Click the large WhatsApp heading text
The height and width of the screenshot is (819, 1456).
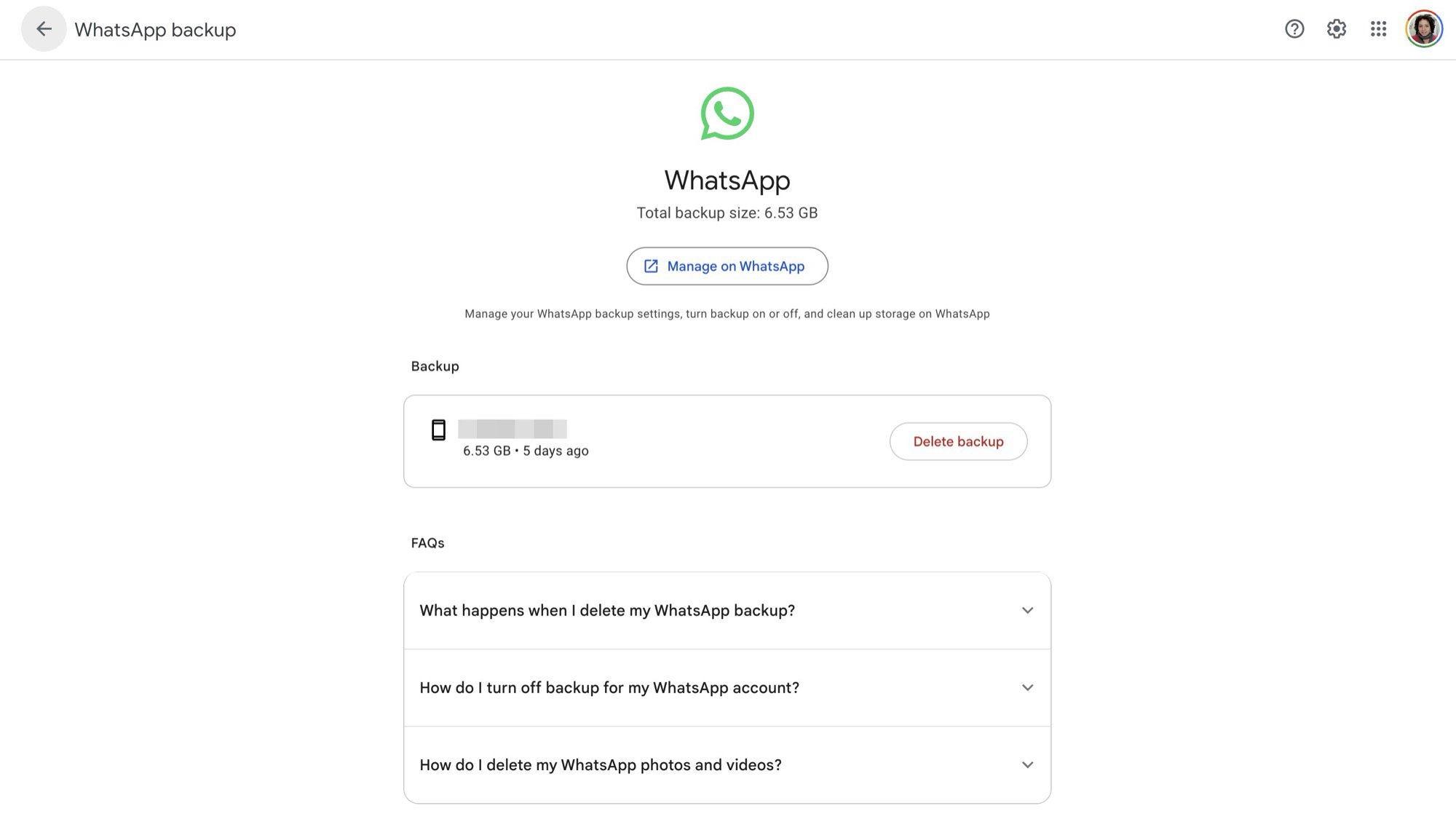[727, 180]
